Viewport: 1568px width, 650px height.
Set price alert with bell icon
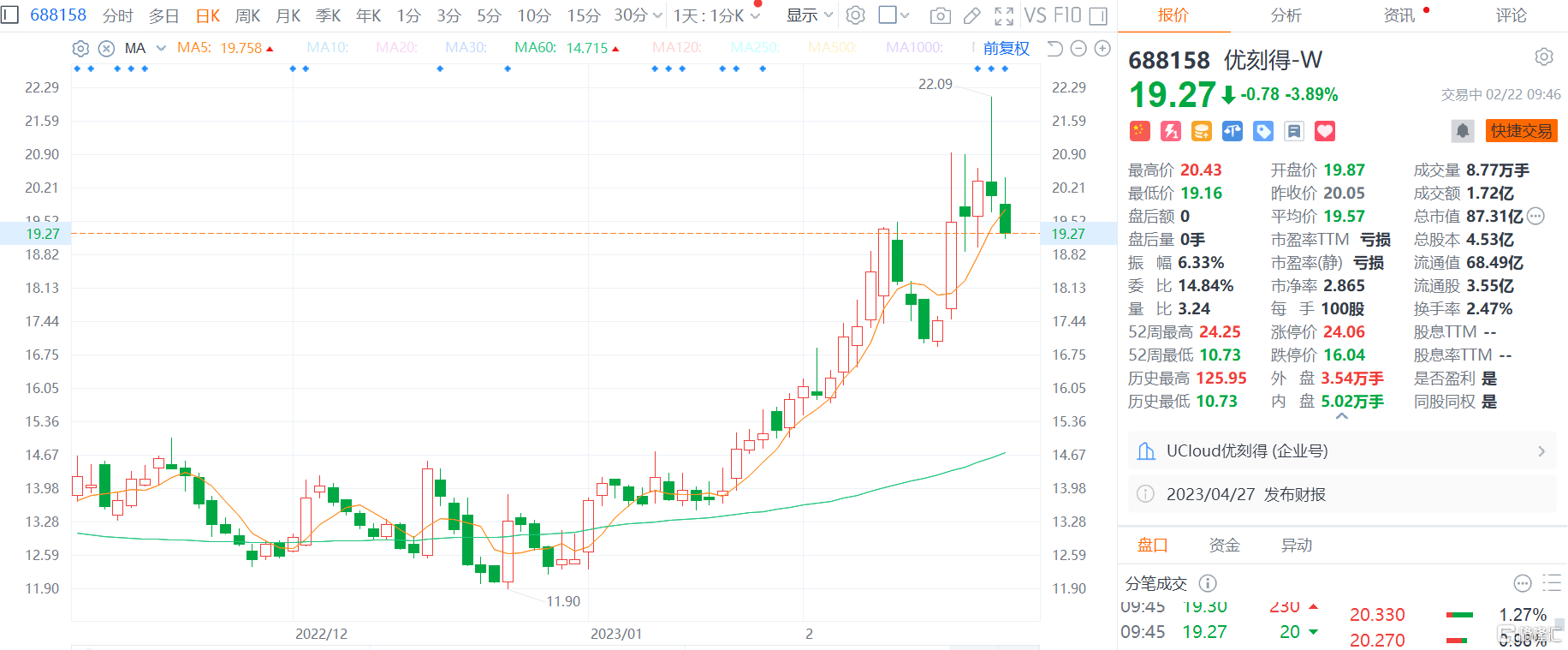(x=1463, y=131)
